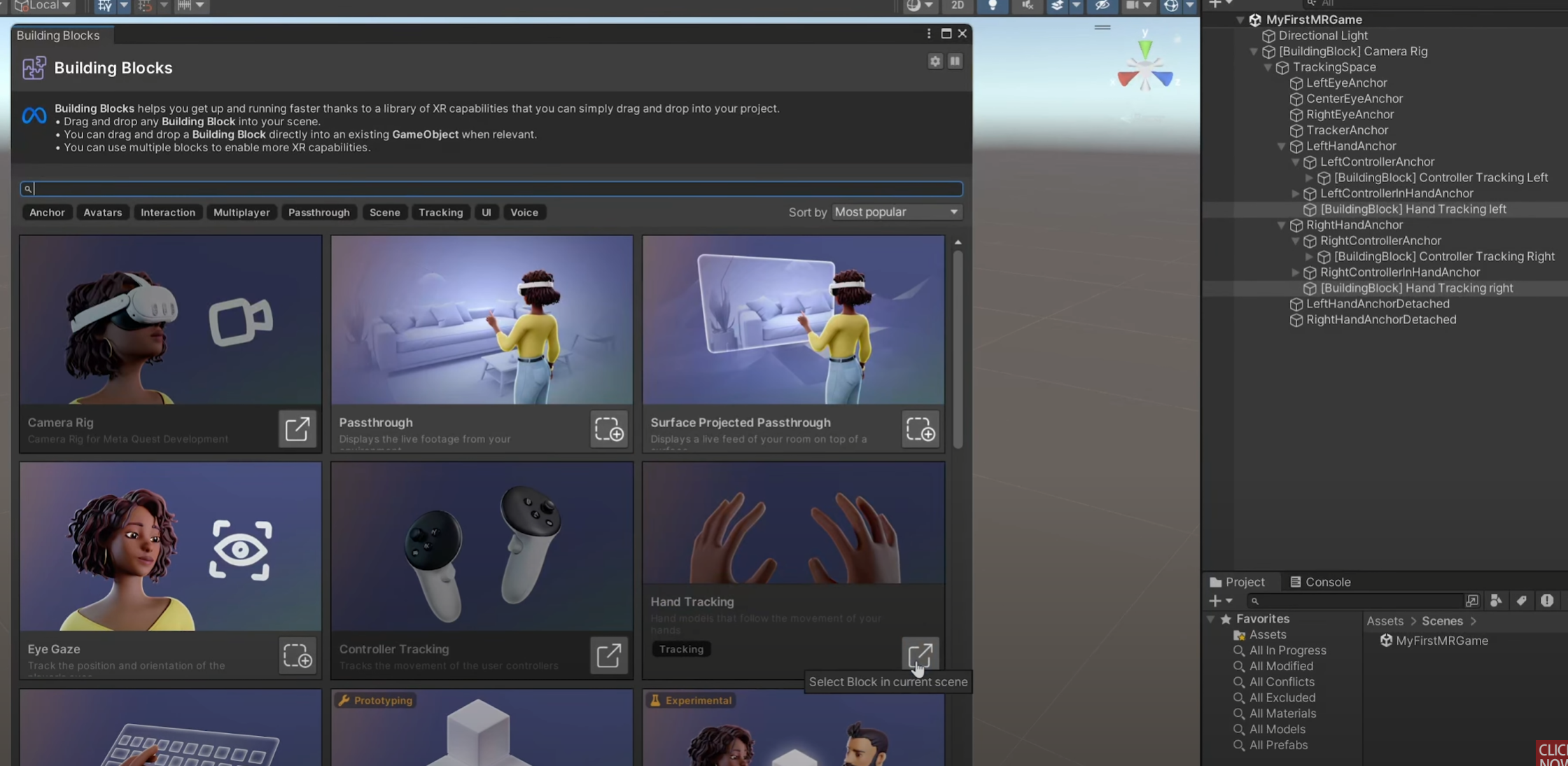Image resolution: width=1568 pixels, height=766 pixels.
Task: Select Controller Tracking block in scene
Action: [608, 656]
